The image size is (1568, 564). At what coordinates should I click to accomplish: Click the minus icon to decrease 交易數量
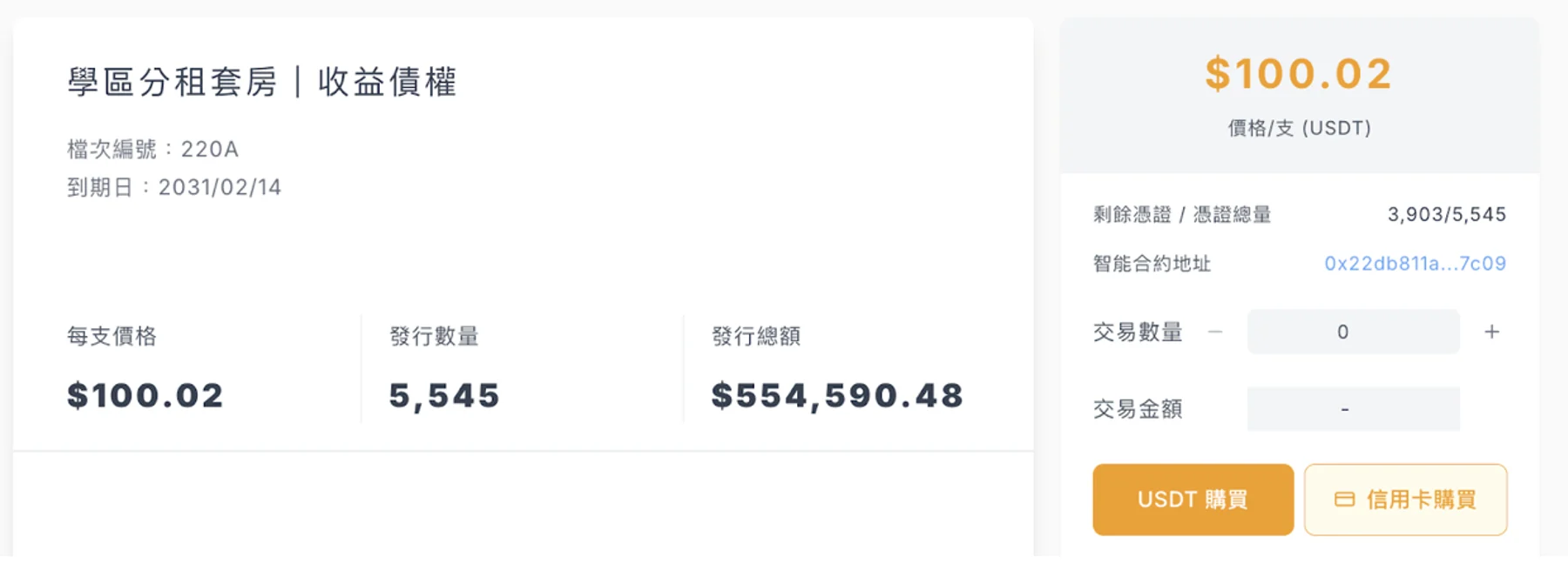(1215, 332)
